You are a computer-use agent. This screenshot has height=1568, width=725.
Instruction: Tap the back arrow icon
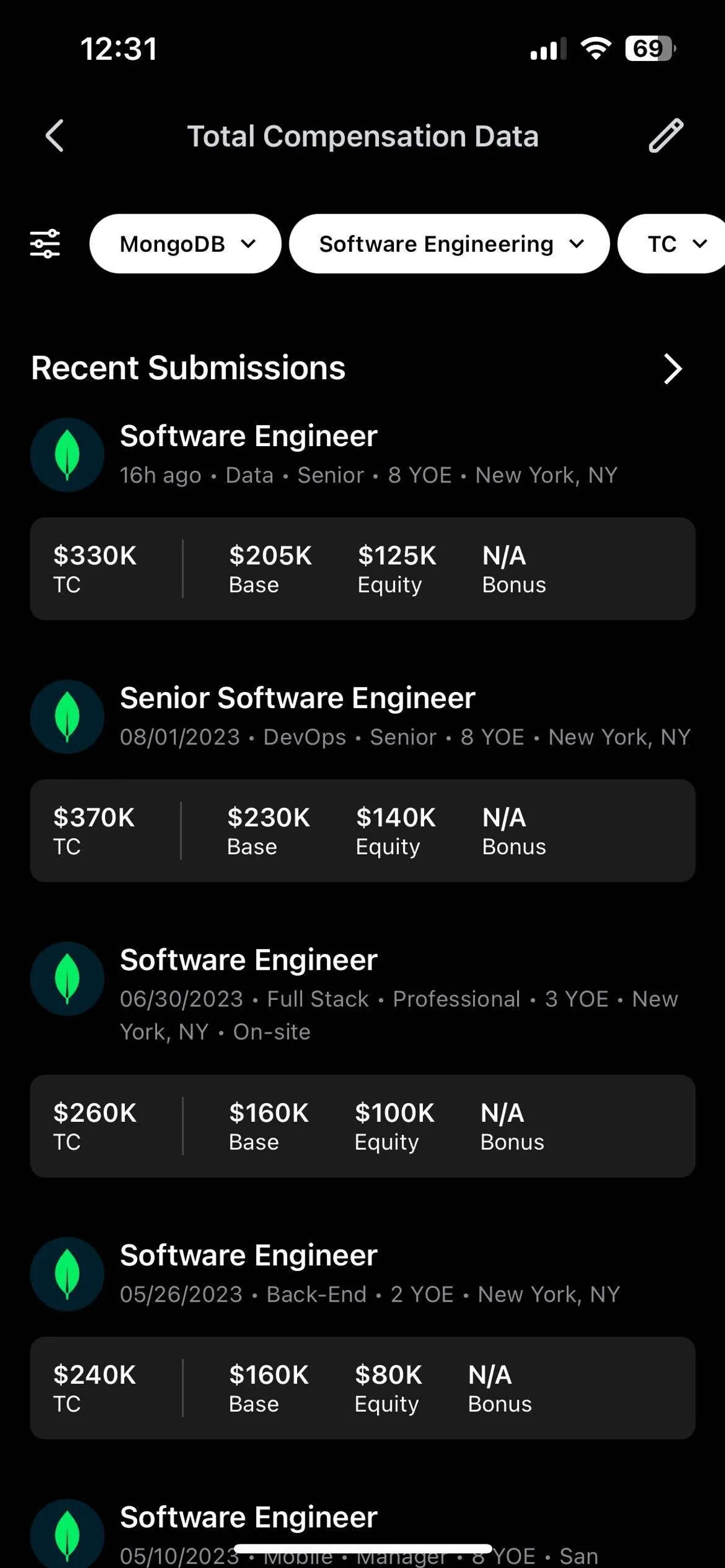(55, 135)
